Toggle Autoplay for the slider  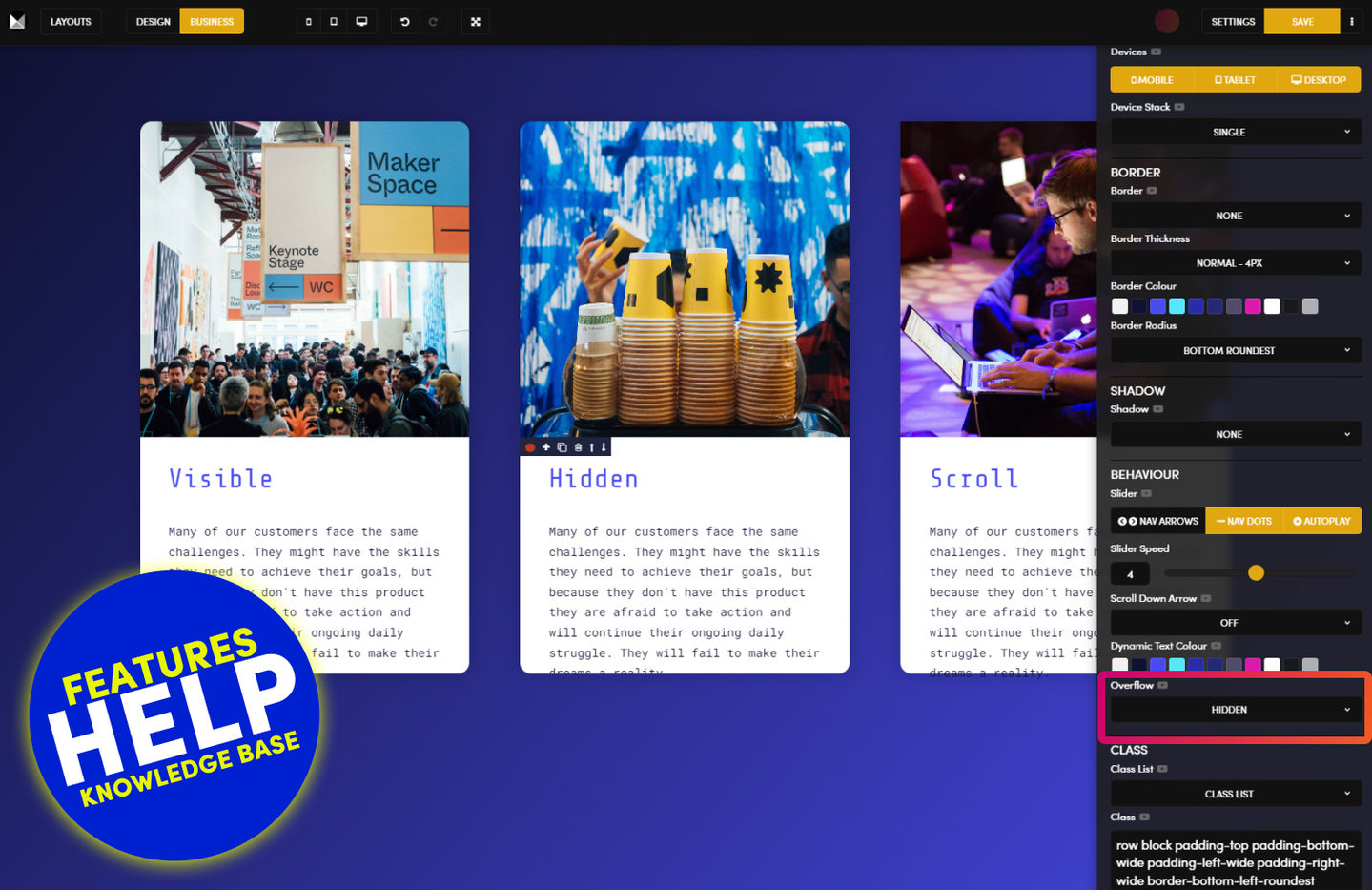(1321, 521)
